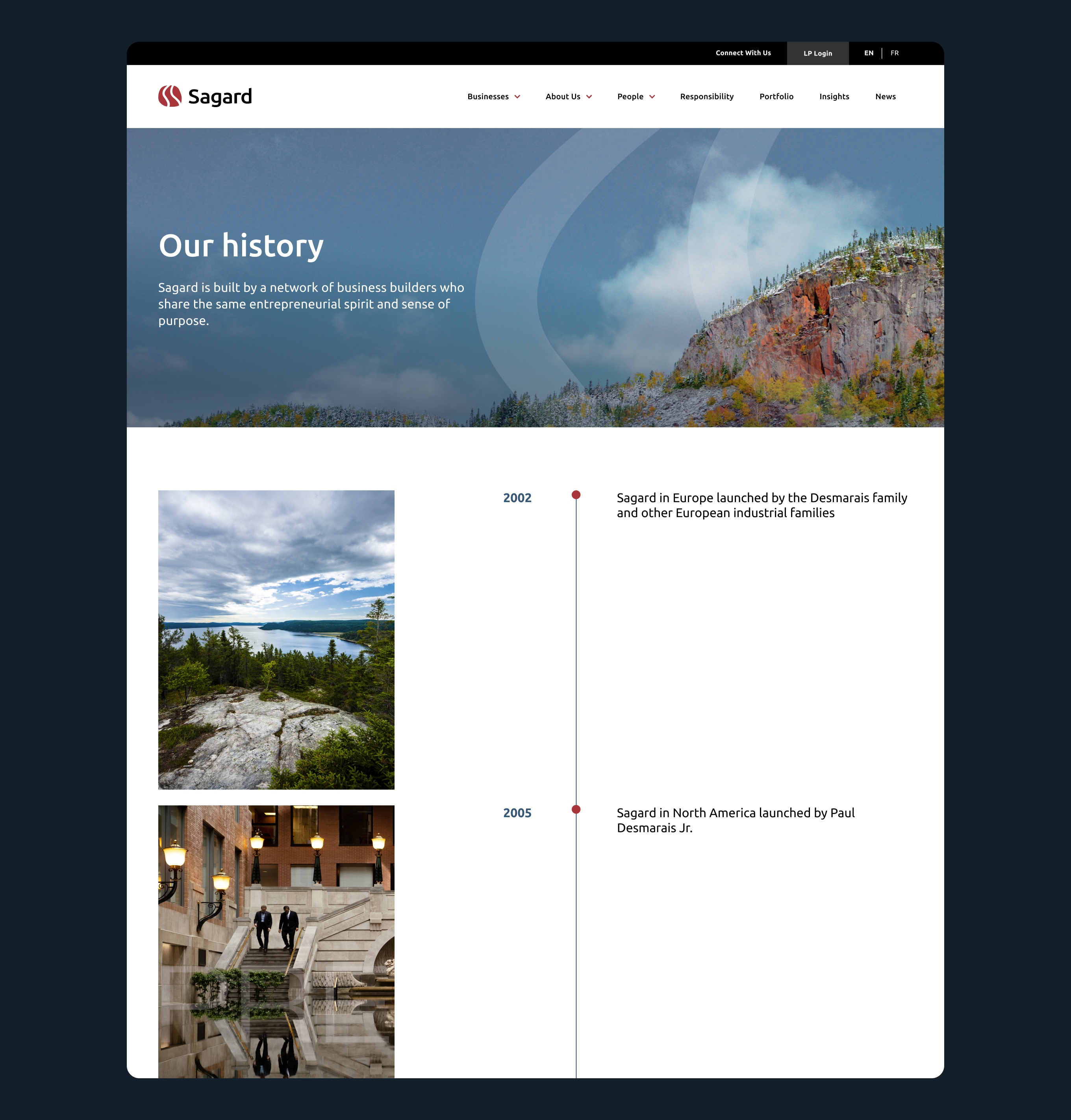This screenshot has height=1120, width=1071.
Task: Expand the Businesses dropdown chevron
Action: 517,97
